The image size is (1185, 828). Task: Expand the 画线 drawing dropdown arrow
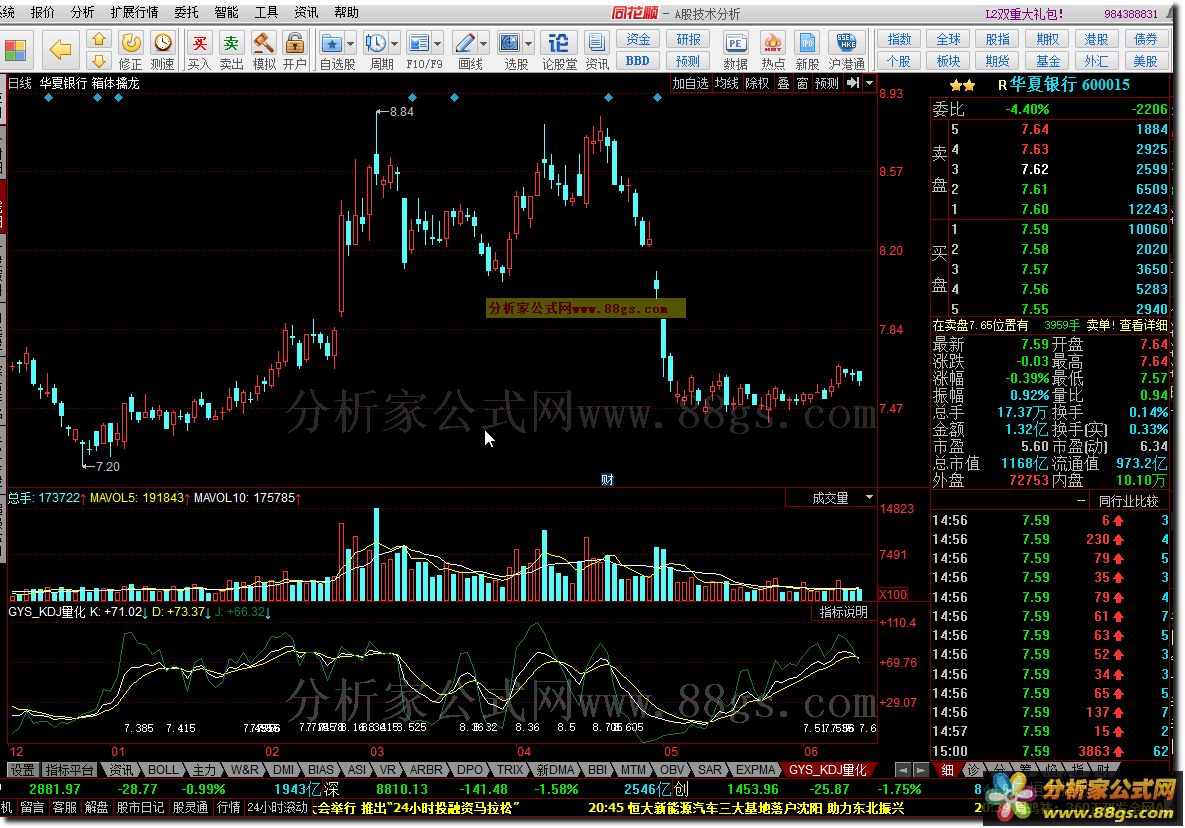point(484,44)
